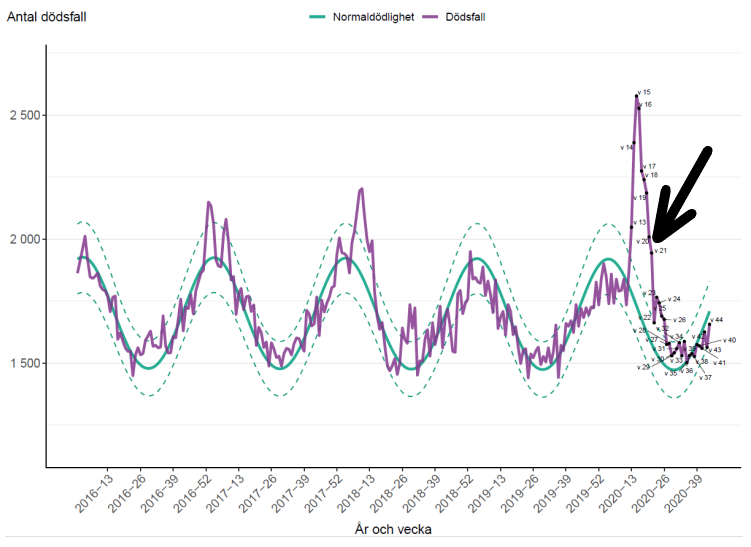Screen dimensions: 751x547
Task: Click the 2019-52 x-axis label
Action: pos(585,493)
